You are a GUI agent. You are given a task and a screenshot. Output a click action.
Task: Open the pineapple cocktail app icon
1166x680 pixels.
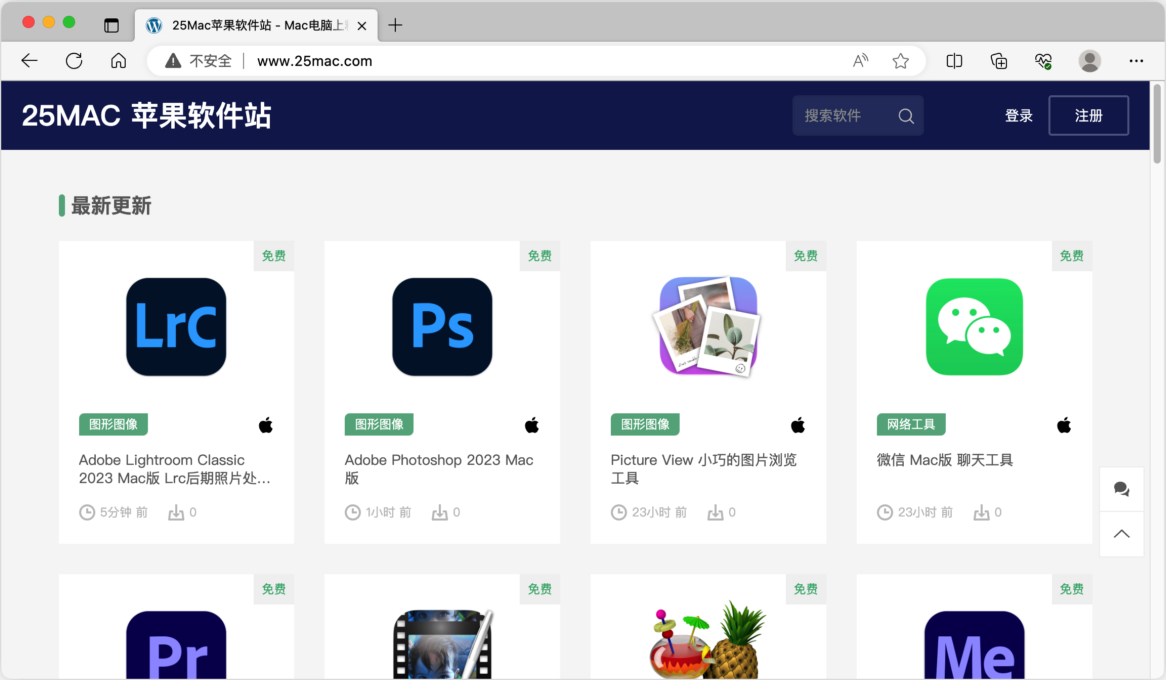(707, 640)
